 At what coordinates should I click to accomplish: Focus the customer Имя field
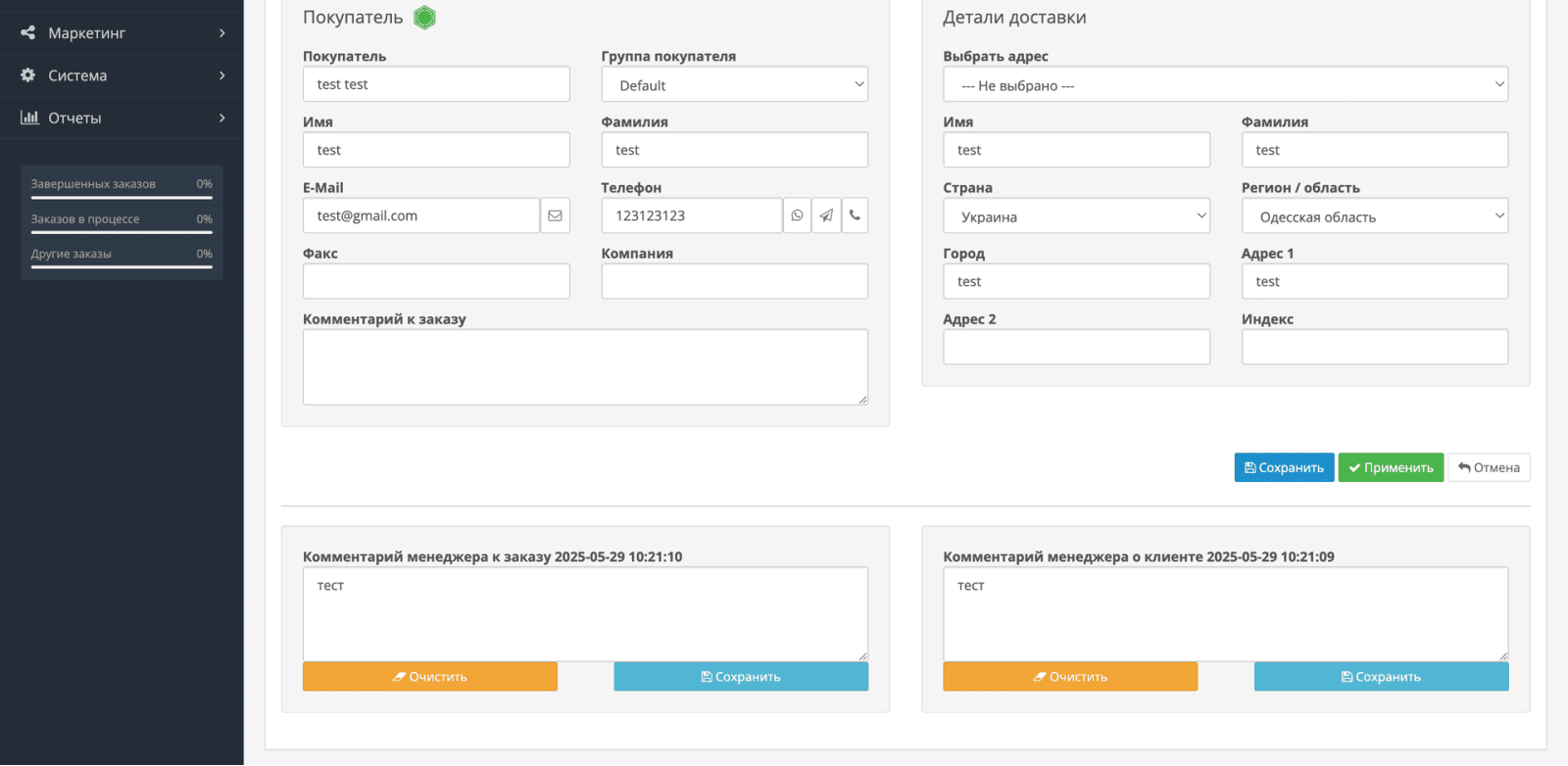tap(436, 150)
